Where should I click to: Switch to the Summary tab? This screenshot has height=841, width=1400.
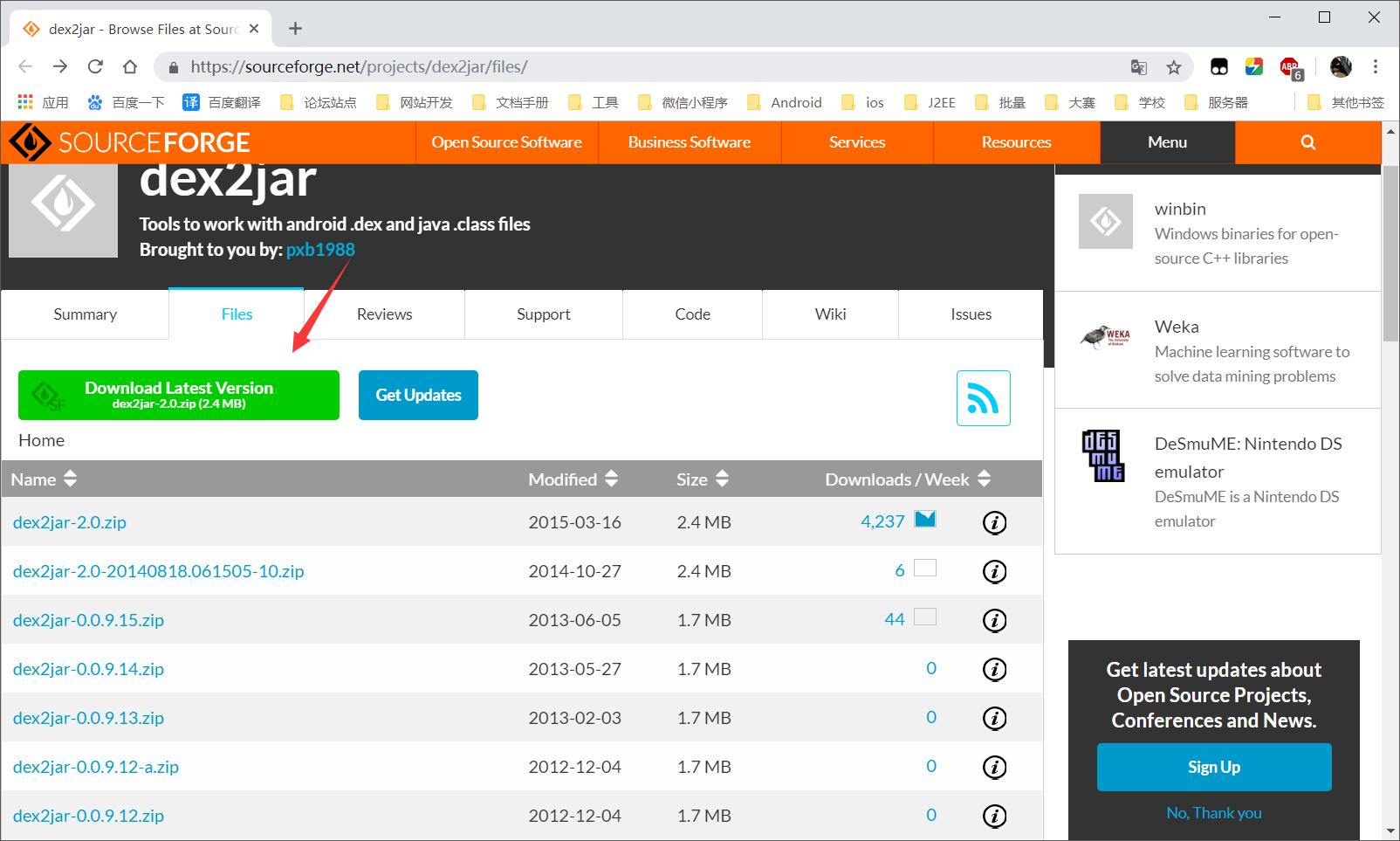pos(85,314)
